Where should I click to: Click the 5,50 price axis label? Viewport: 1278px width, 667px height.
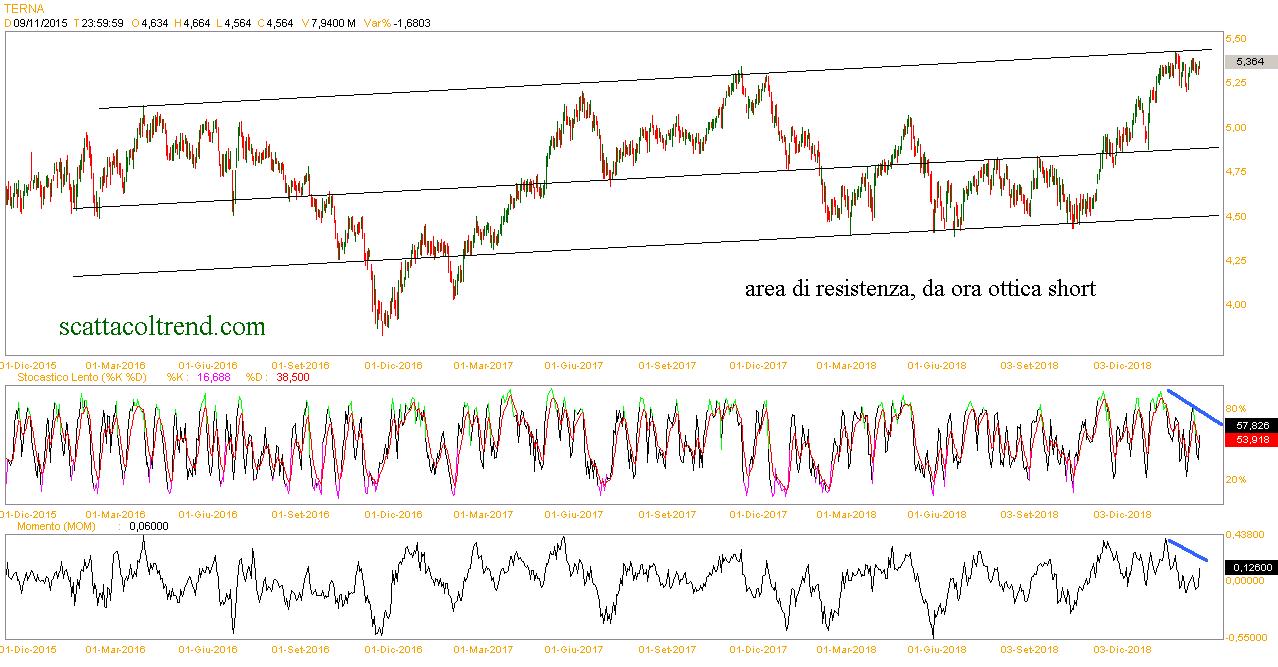point(1236,38)
